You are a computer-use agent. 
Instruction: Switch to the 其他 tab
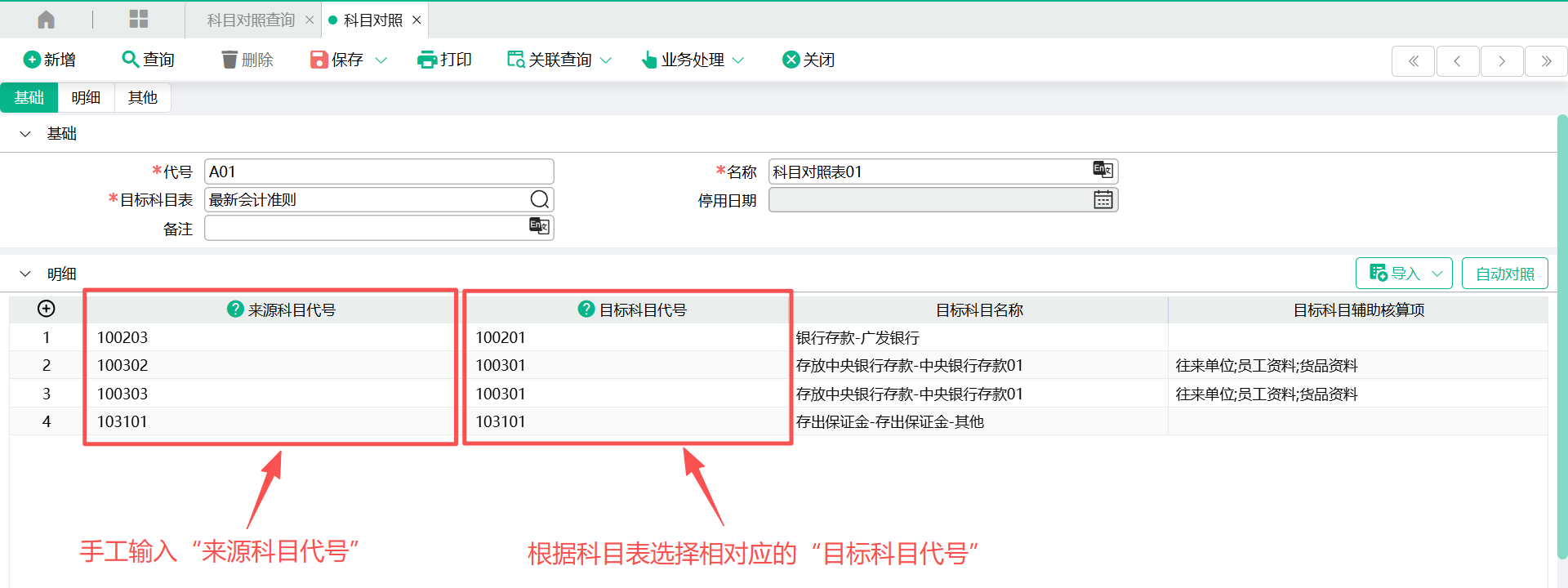[x=142, y=98]
